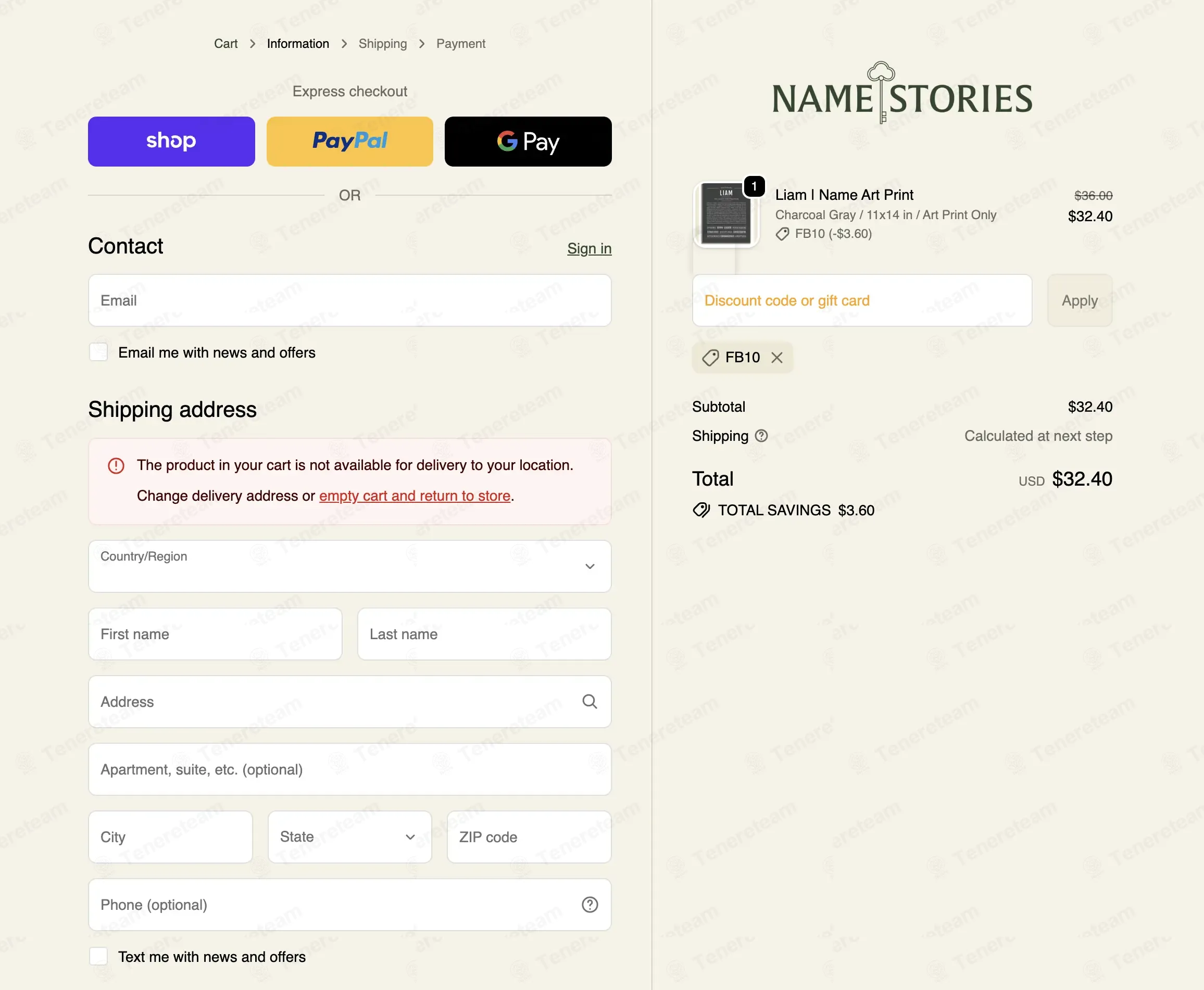Enable Email me with news and offers
This screenshot has width=1204, height=990.
point(99,352)
